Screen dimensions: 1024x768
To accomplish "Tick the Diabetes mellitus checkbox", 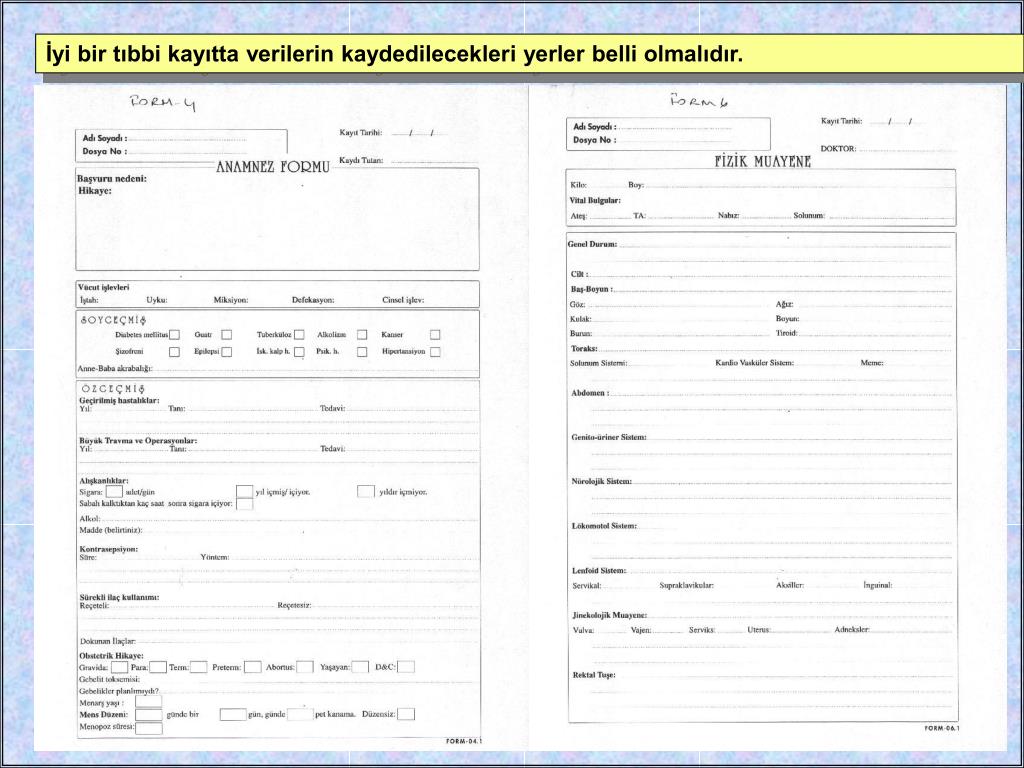I will pyautogui.click(x=174, y=334).
